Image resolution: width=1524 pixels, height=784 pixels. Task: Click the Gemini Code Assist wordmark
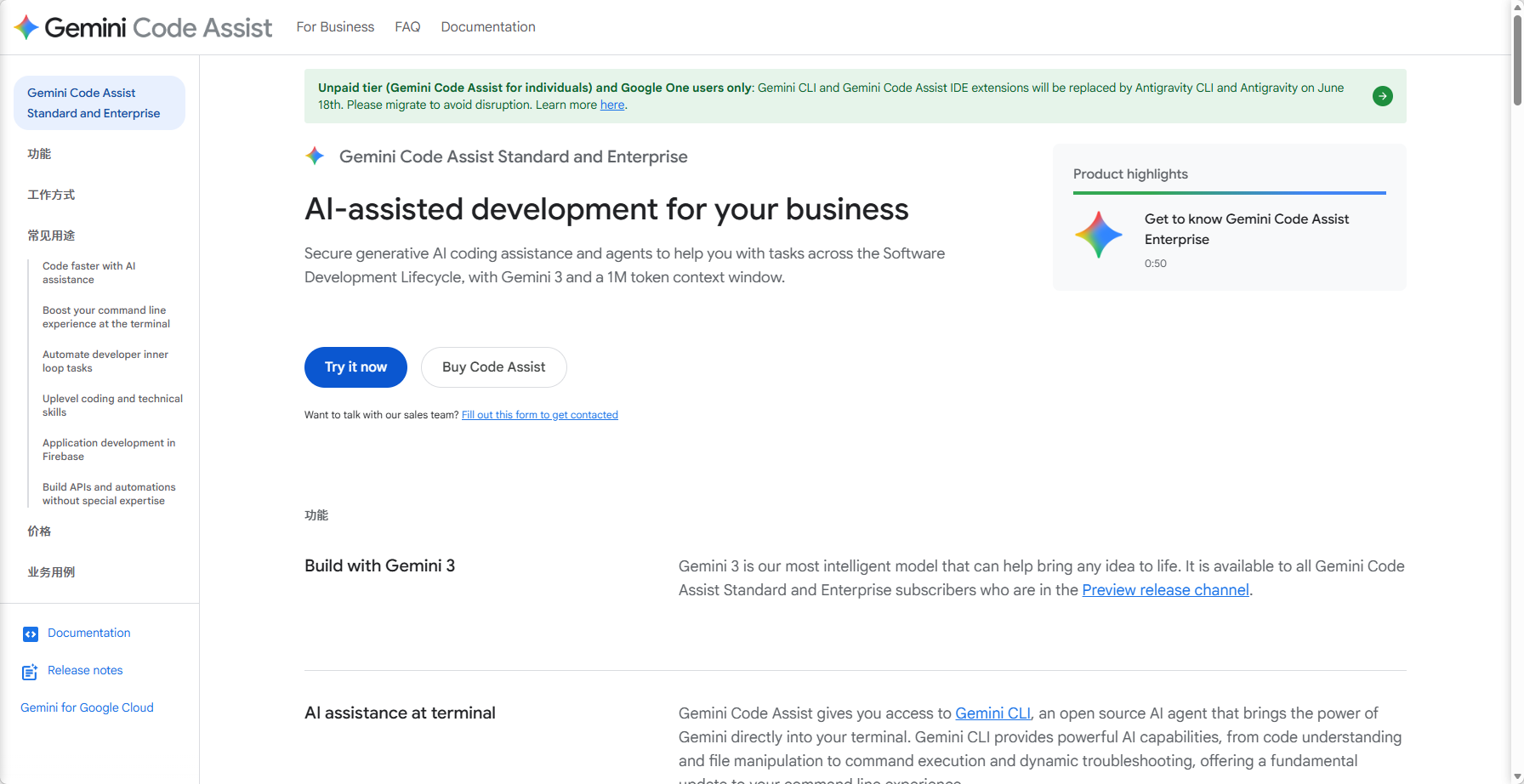[x=158, y=27]
